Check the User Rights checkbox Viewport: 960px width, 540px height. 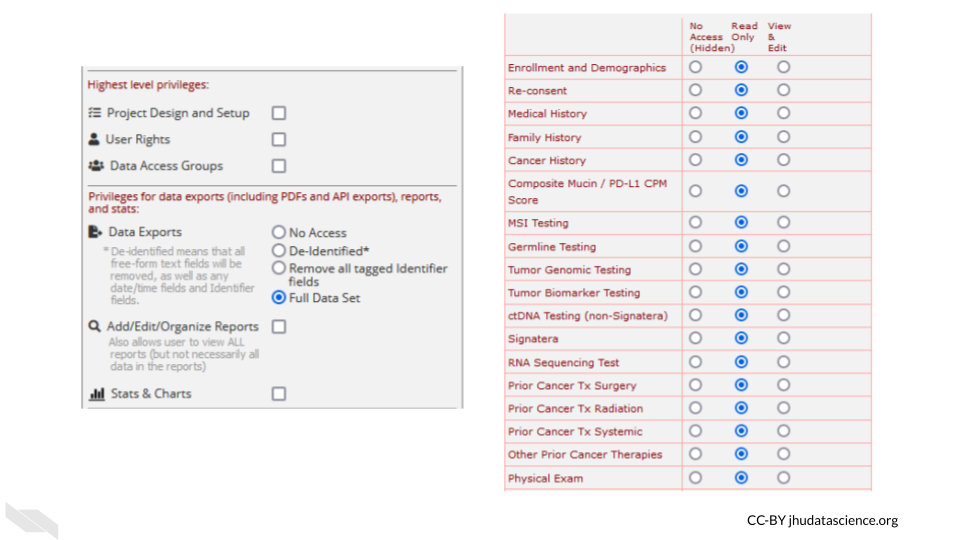[x=279, y=140]
